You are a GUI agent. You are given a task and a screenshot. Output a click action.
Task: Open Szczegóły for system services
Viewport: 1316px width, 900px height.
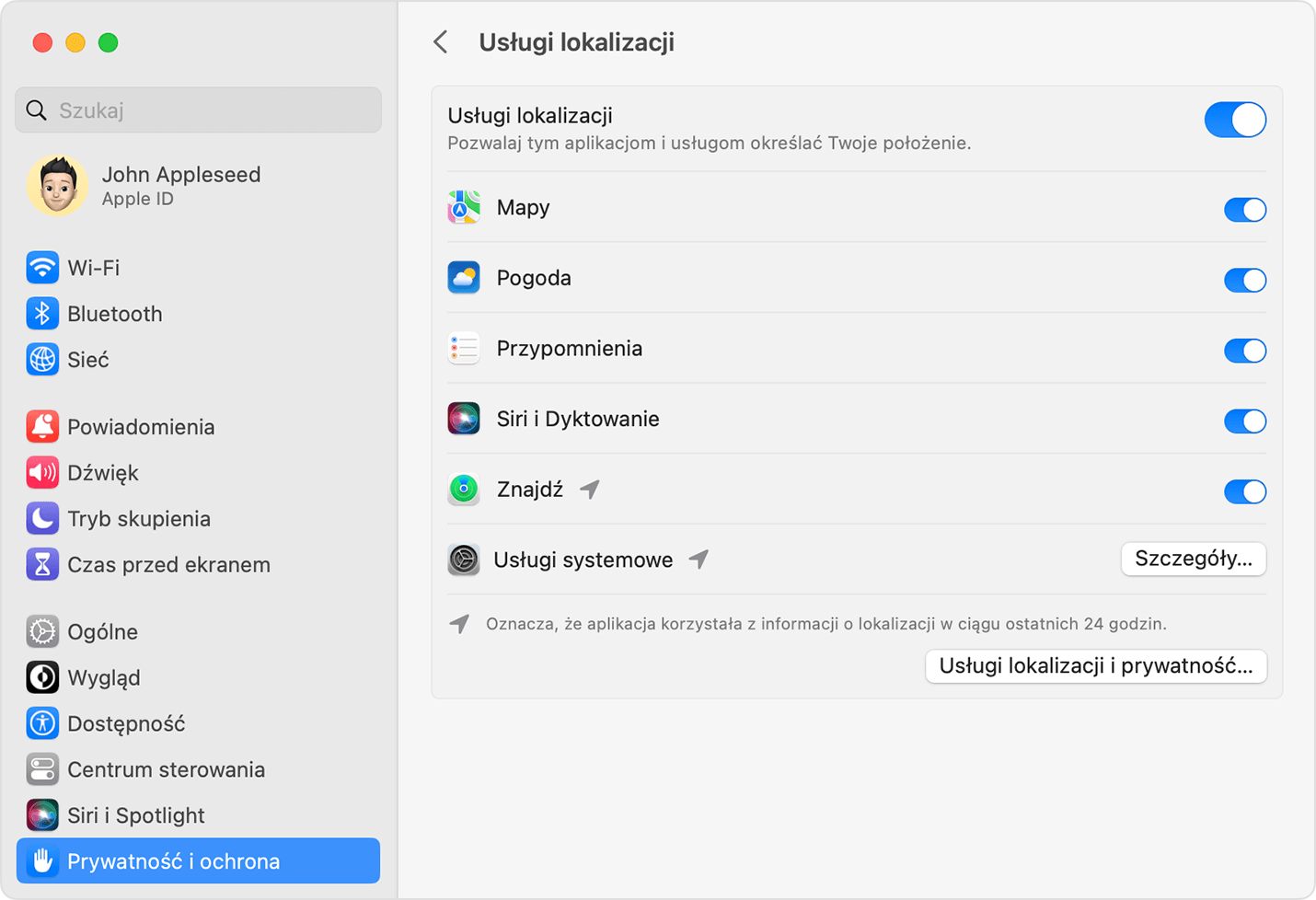coord(1194,559)
